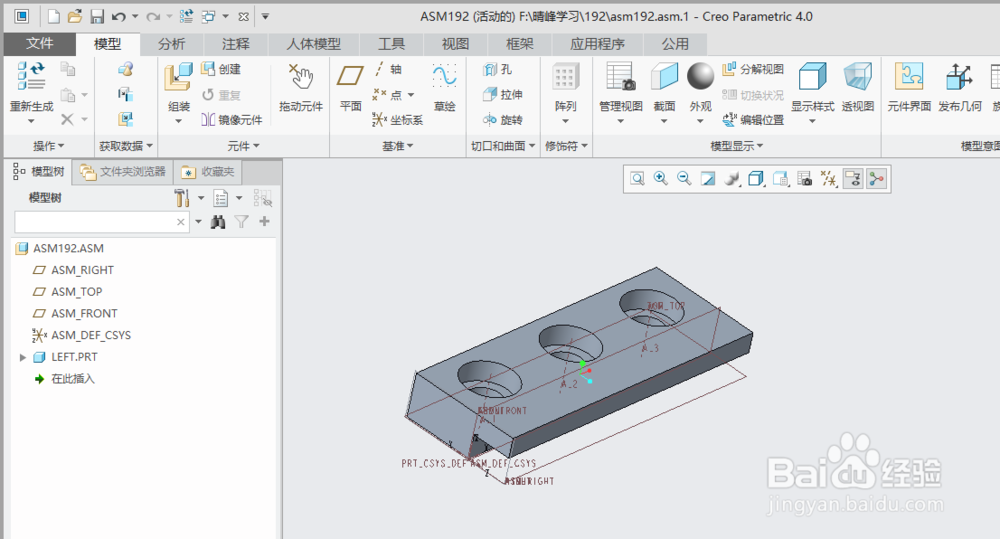The width and height of the screenshot is (1000, 539).
Task: Open the 文件夹浏览器 navigator tab
Action: click(123, 172)
